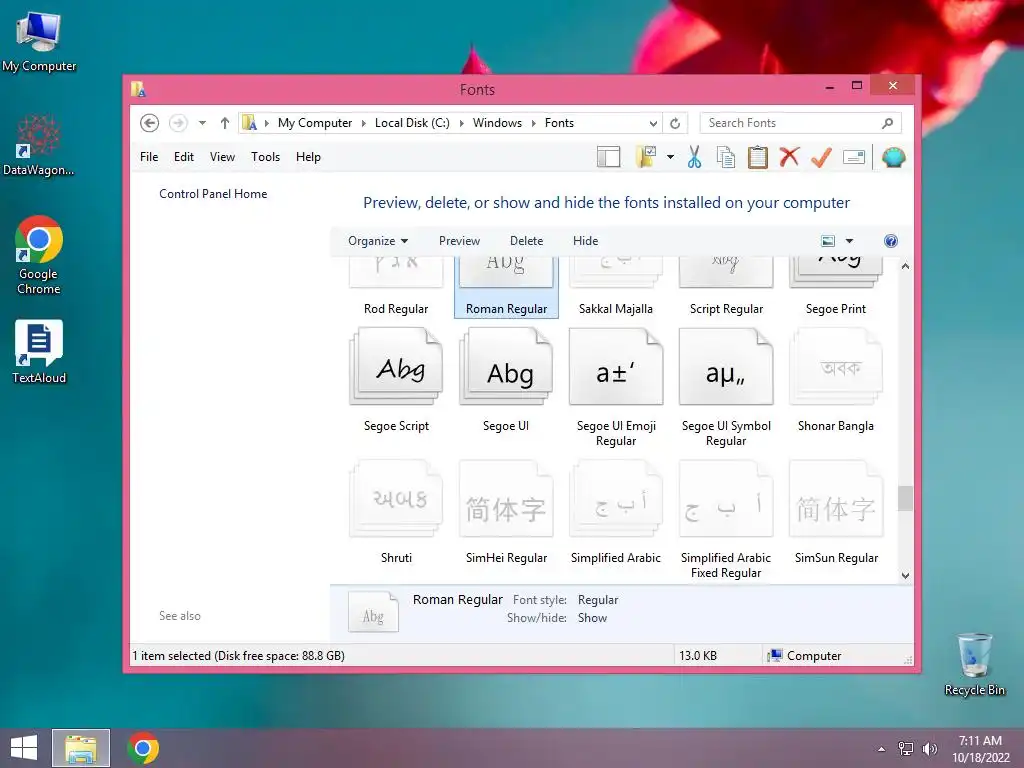Open the Control Panel Home link
Screen dimensions: 1024x768
(213, 194)
